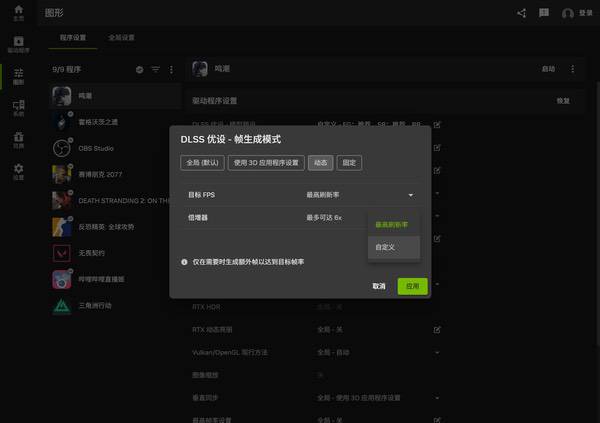This screenshot has width=600, height=423.
Task: Expand the Vulkan/OpenGL 现行方法 dropdown
Action: pos(437,353)
